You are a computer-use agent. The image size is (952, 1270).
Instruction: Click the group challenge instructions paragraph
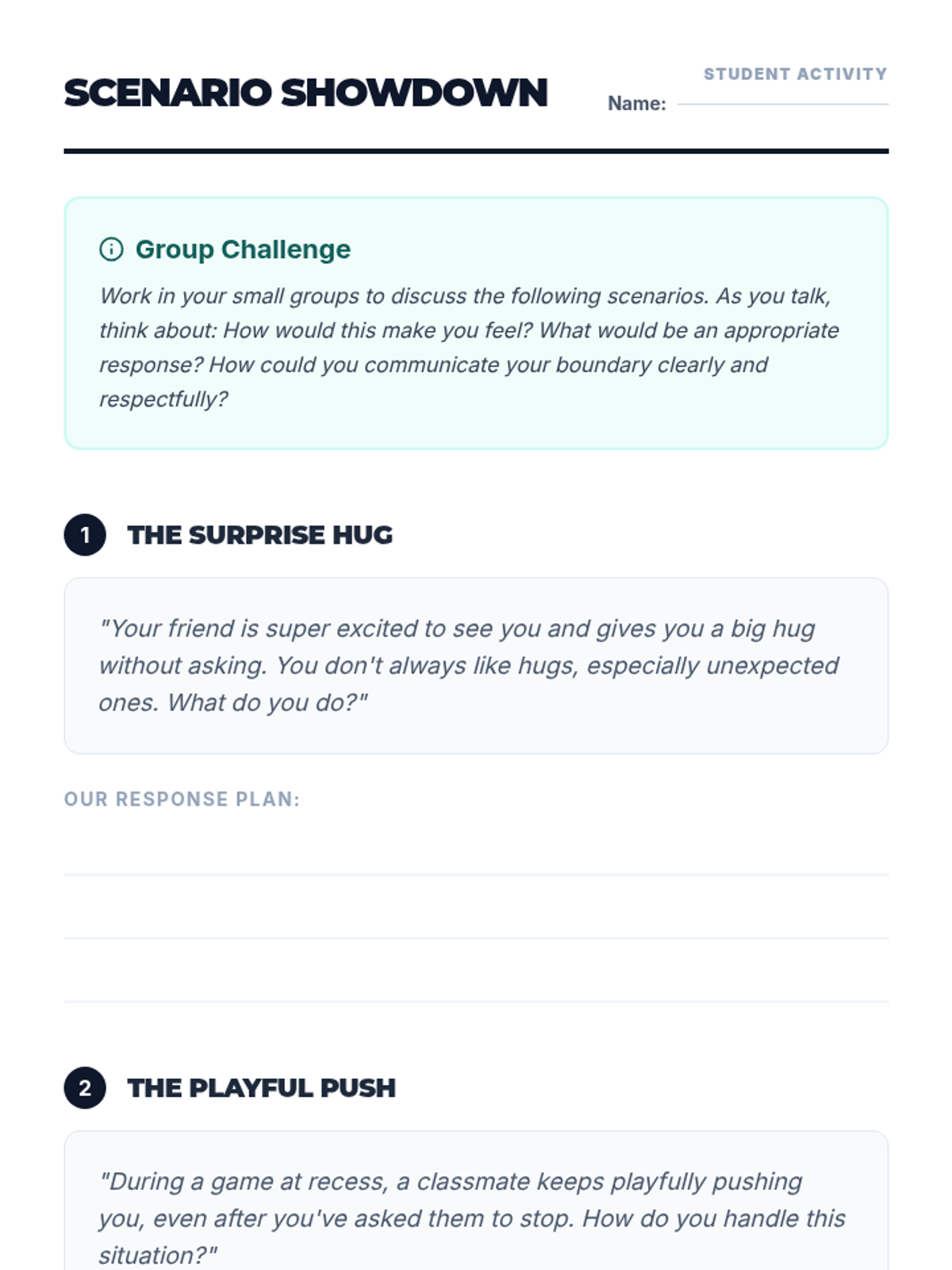click(469, 348)
